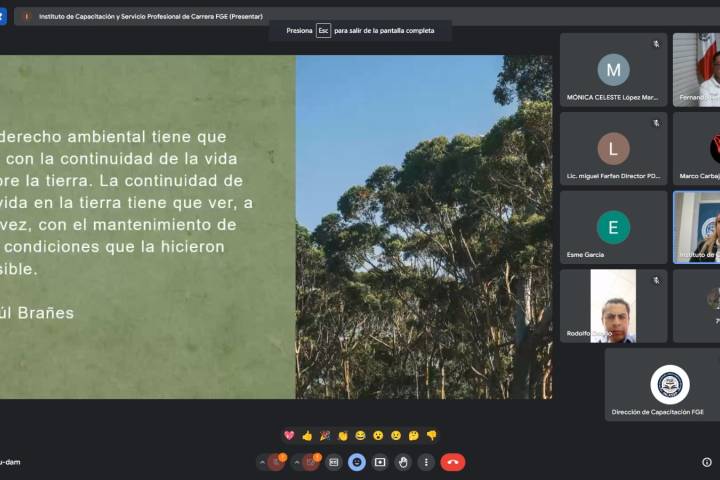The height and width of the screenshot is (480, 720).
Task: Click the red hang up call button
Action: coord(453,462)
